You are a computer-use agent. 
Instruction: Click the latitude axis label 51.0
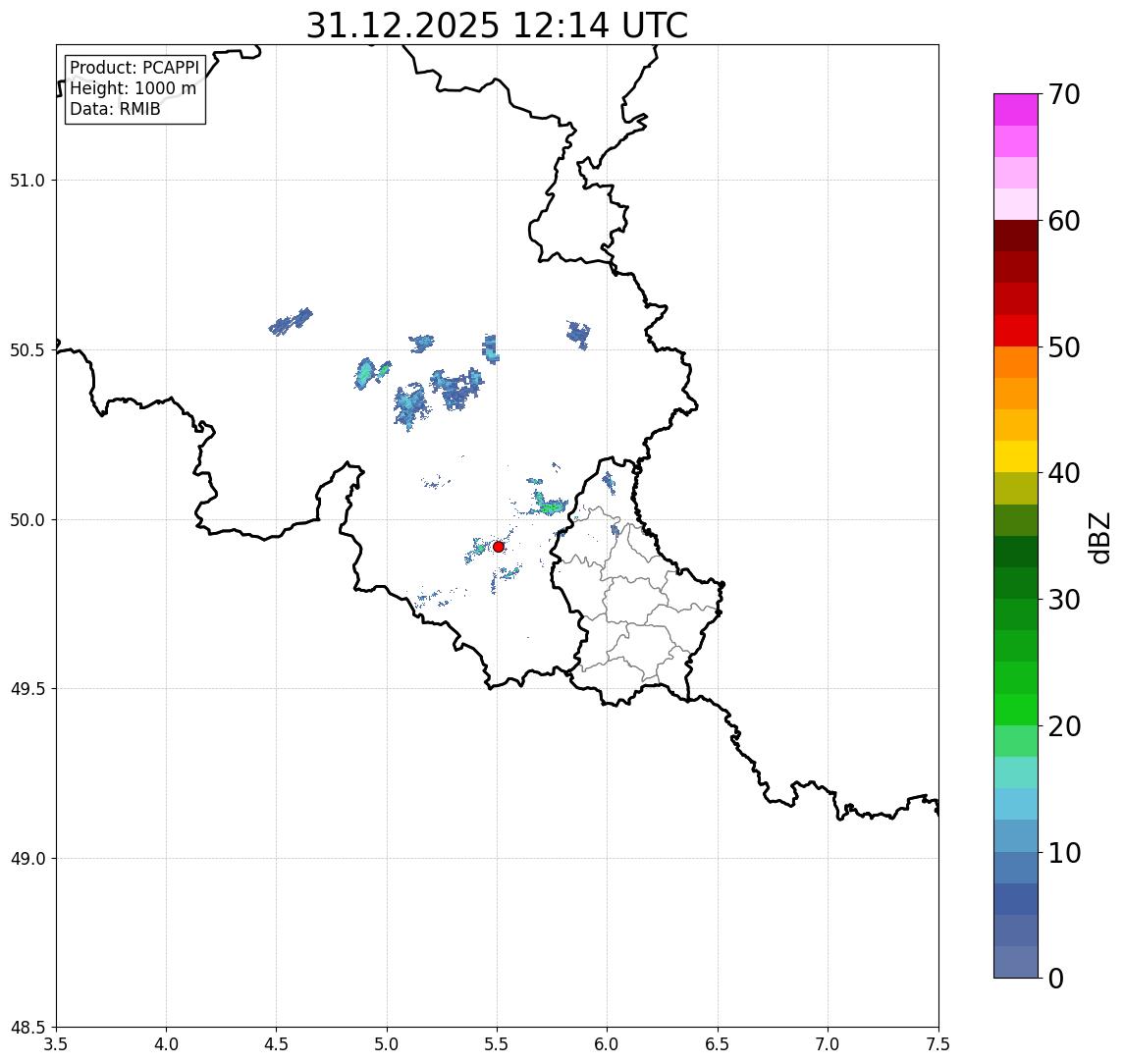(27, 181)
